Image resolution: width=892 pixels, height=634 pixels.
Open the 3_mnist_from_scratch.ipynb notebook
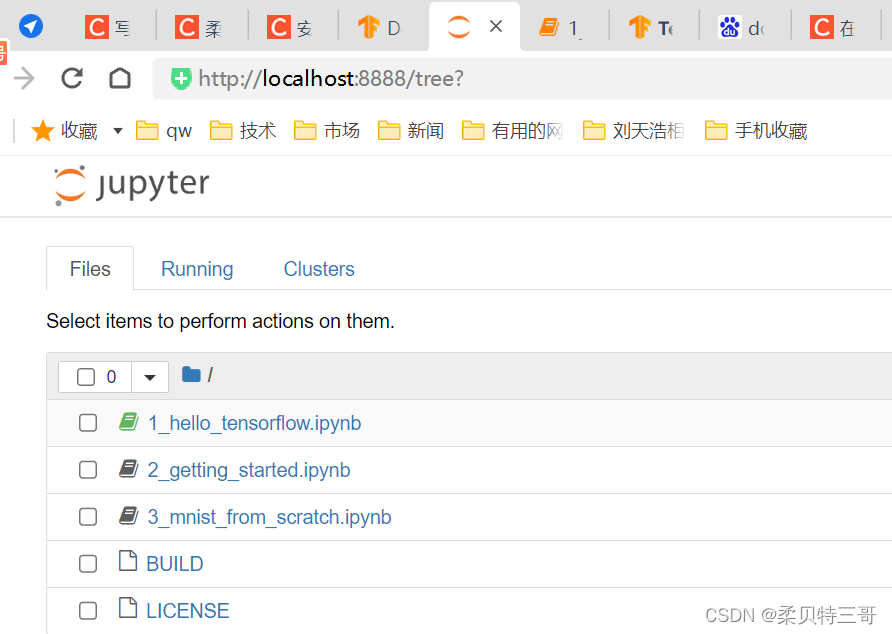pyautogui.click(x=269, y=516)
